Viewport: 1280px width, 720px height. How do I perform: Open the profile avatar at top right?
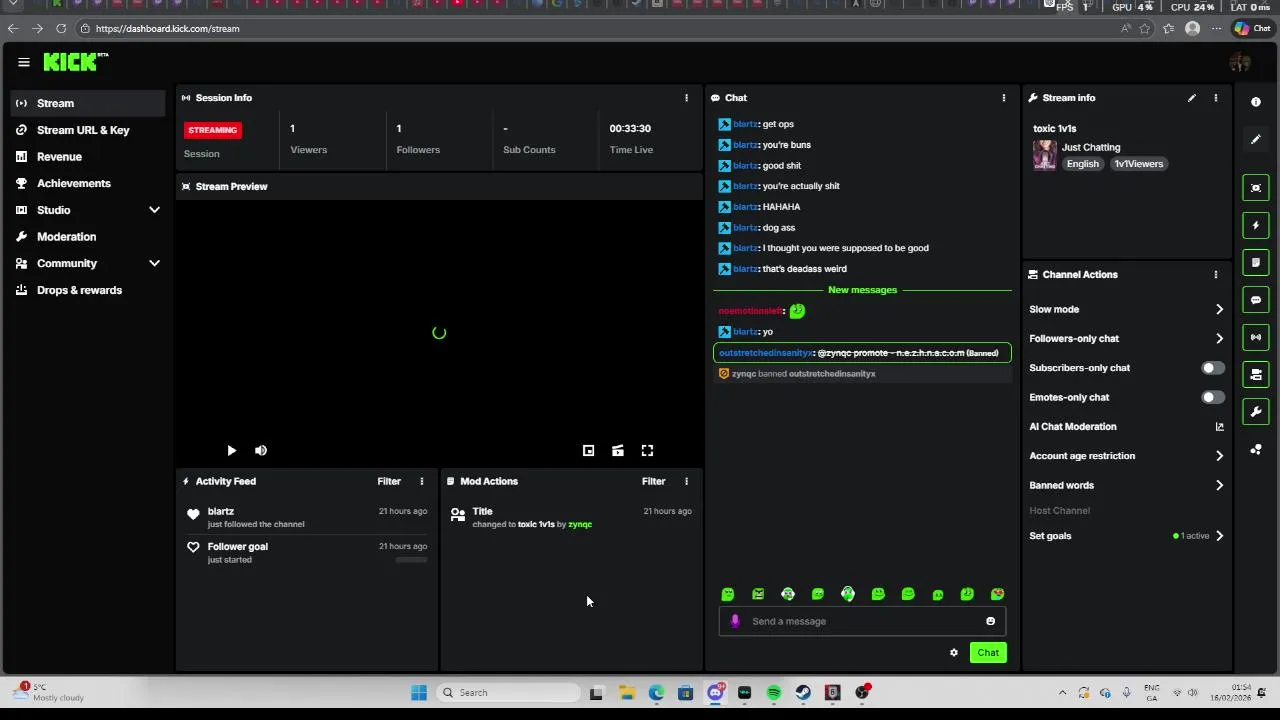pos(1240,62)
